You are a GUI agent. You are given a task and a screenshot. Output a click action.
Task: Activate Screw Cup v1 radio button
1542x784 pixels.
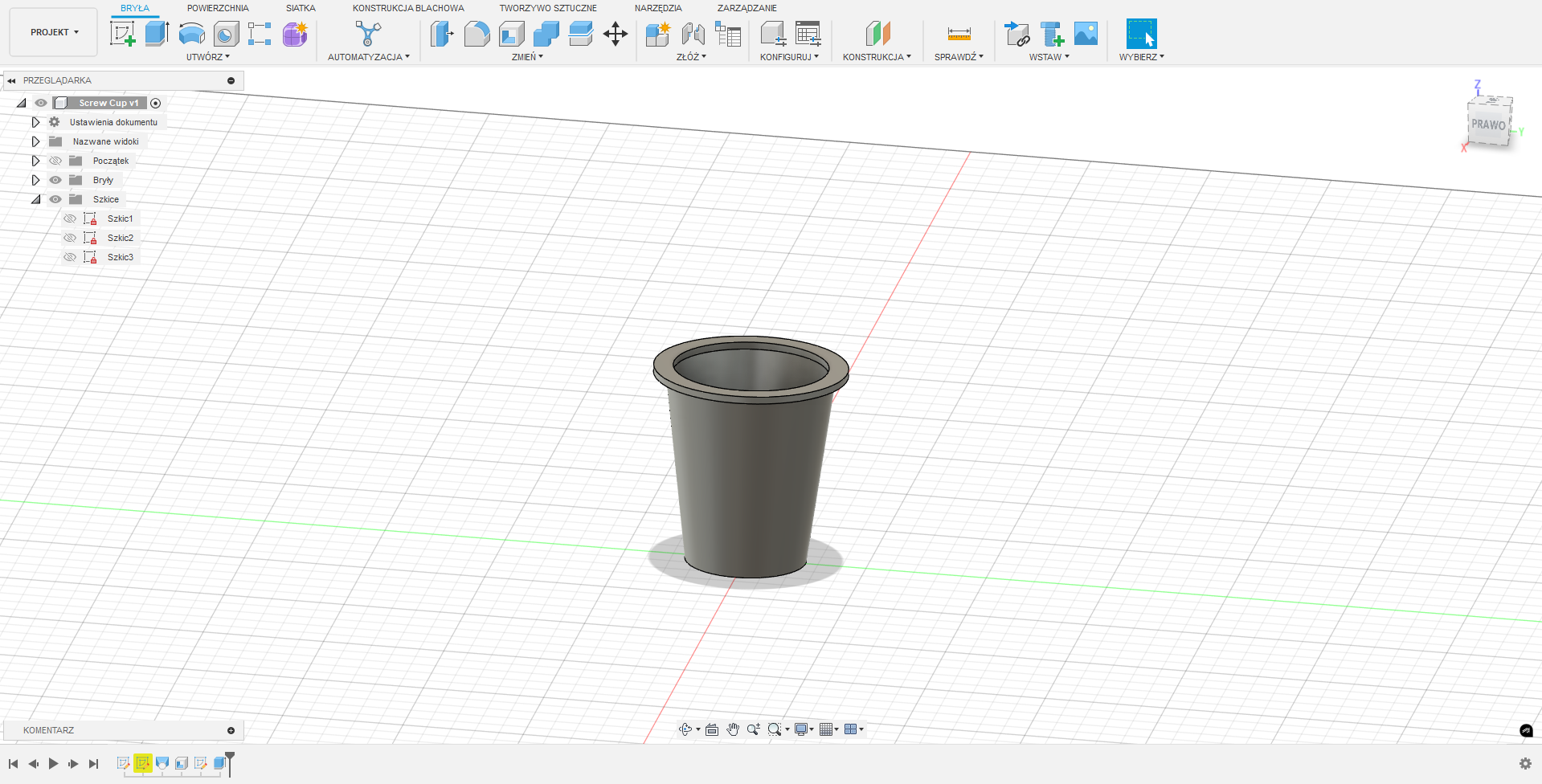(x=156, y=103)
